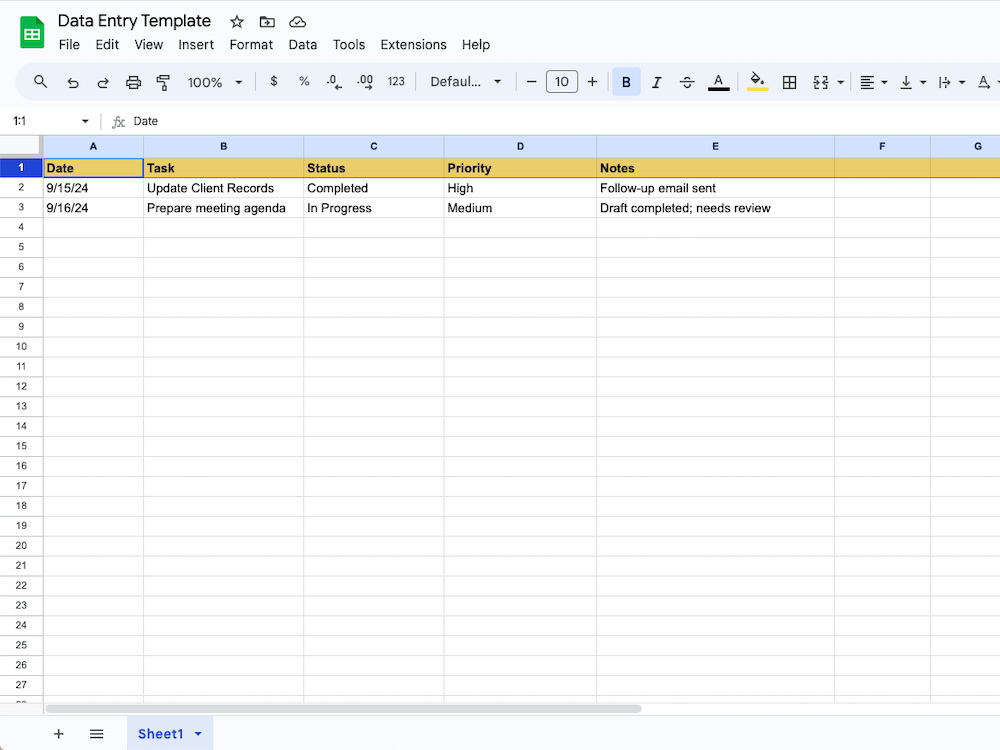
Task: Merge the selected cells
Action: pos(821,82)
